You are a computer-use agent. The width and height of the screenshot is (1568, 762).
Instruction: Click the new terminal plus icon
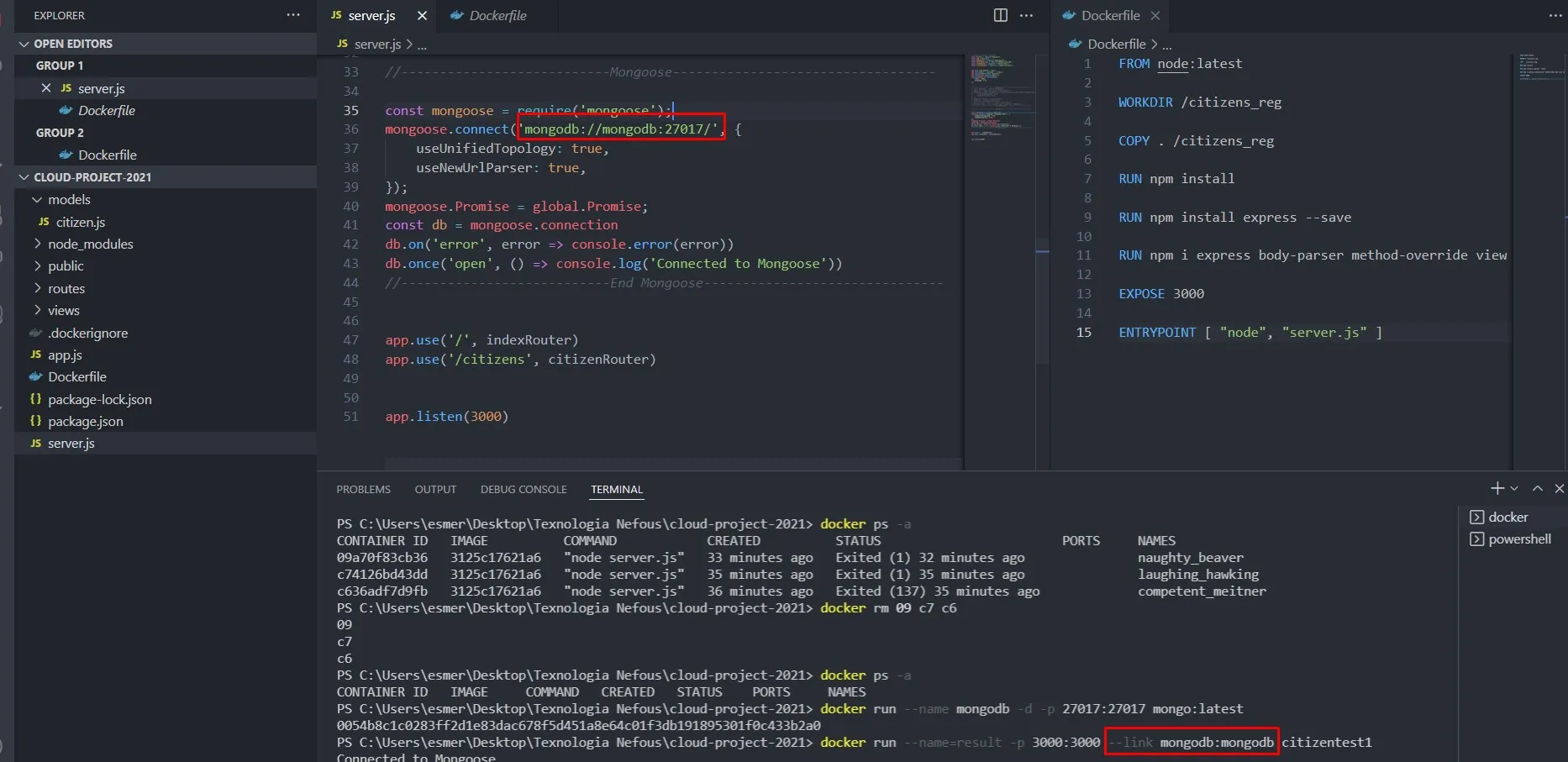pyautogui.click(x=1497, y=488)
